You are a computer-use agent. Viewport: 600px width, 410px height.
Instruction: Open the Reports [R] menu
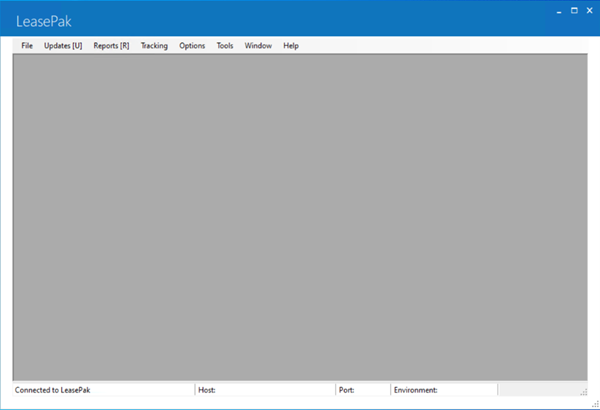111,46
